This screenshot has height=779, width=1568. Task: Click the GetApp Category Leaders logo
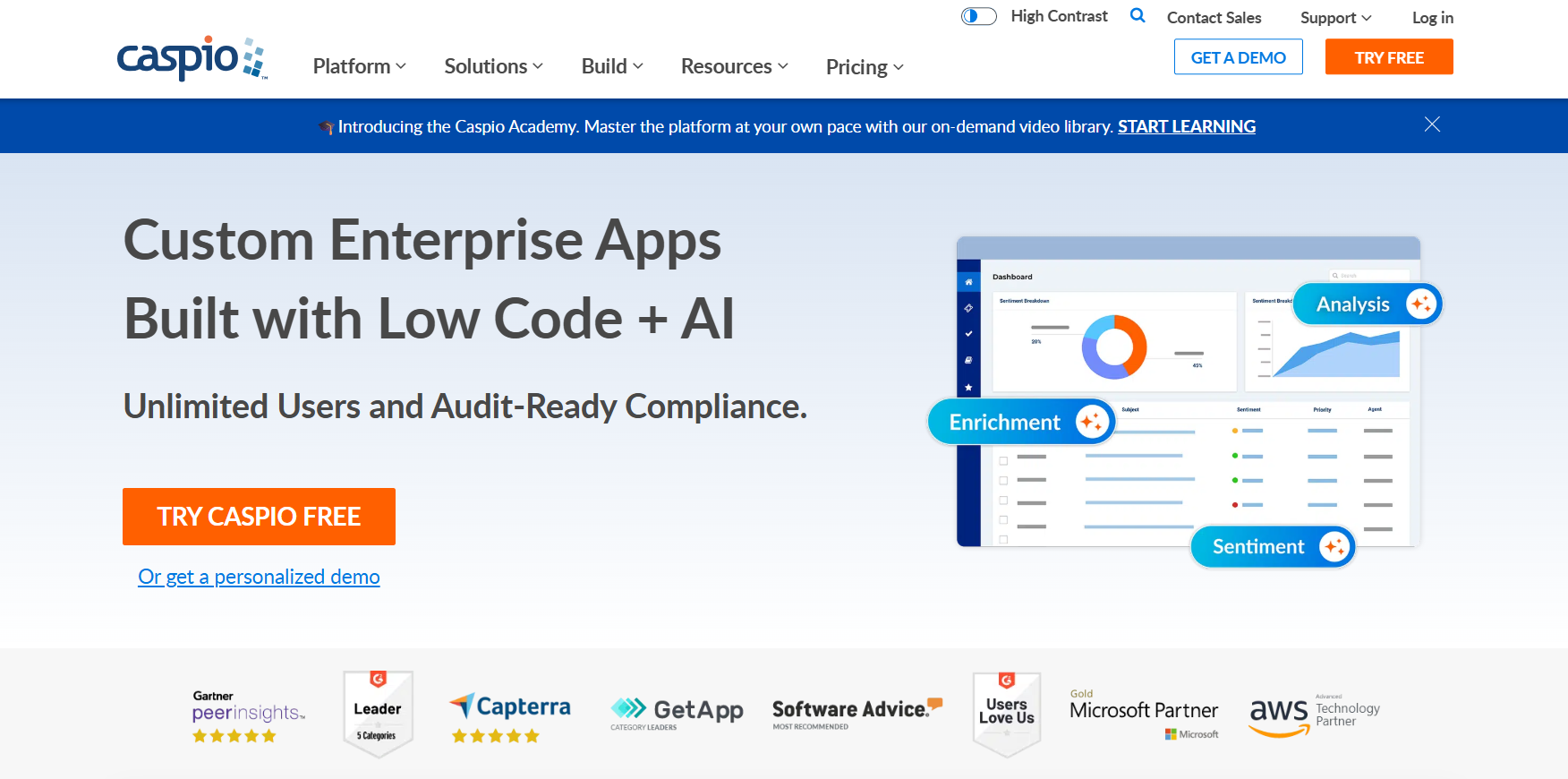tap(677, 713)
